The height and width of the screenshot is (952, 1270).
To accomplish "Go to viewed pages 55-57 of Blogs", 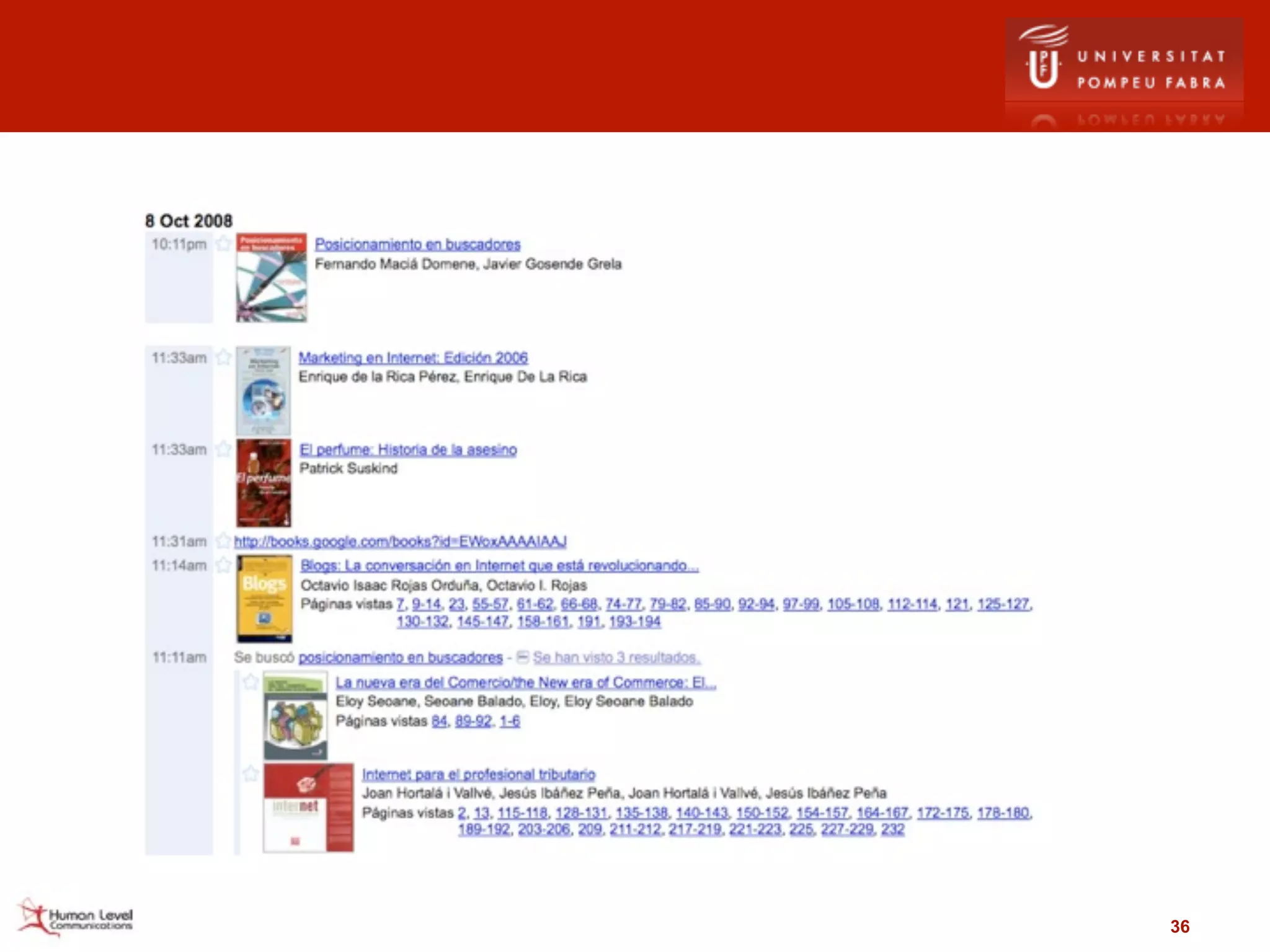I will (x=490, y=604).
